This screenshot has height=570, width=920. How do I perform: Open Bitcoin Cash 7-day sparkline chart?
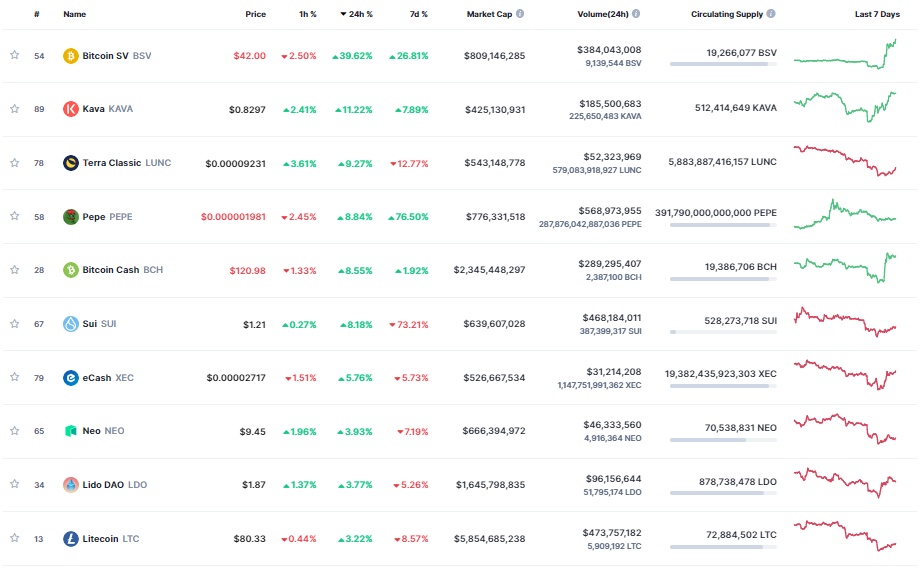[x=845, y=268]
